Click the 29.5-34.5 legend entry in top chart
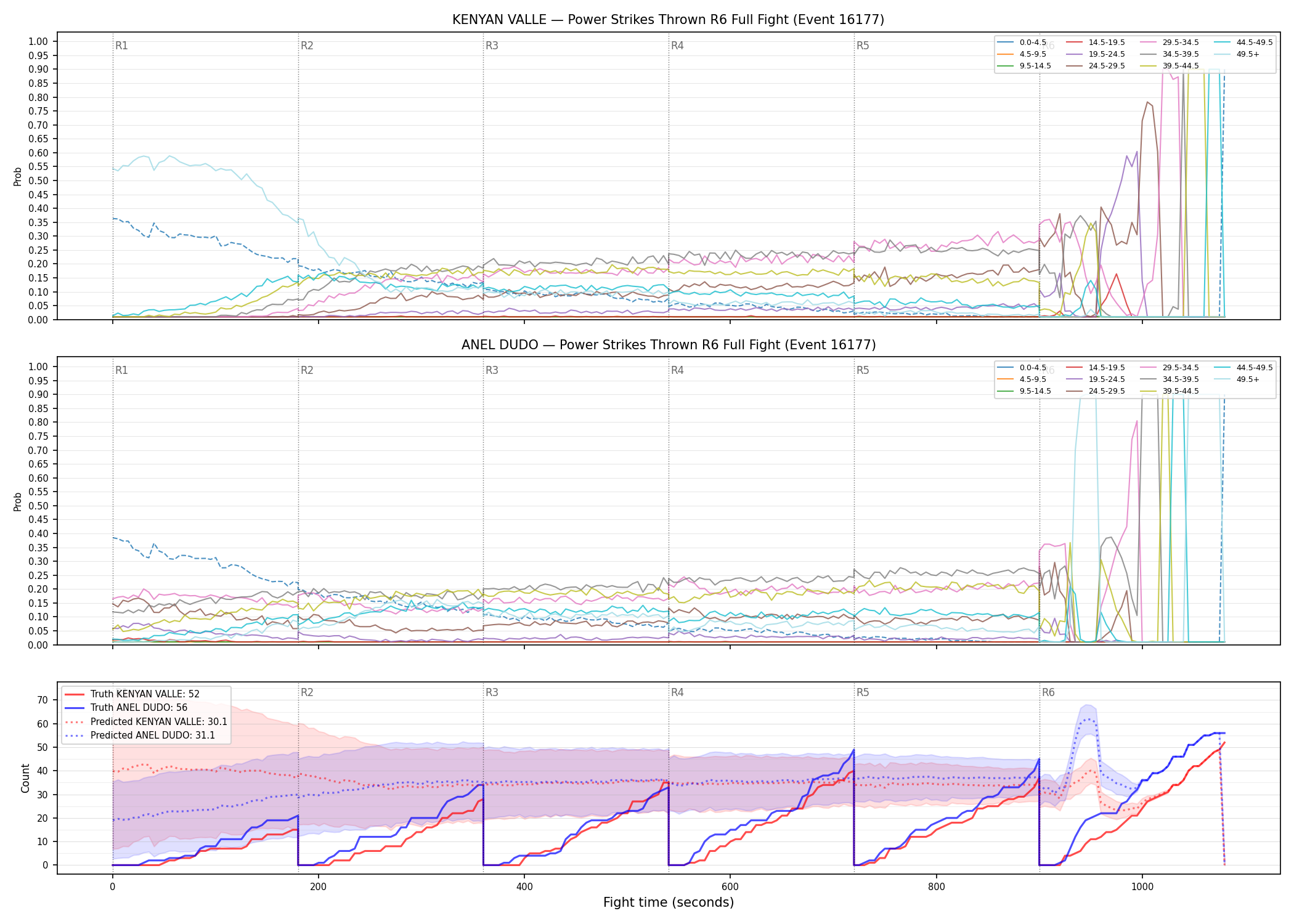 tap(1170, 43)
